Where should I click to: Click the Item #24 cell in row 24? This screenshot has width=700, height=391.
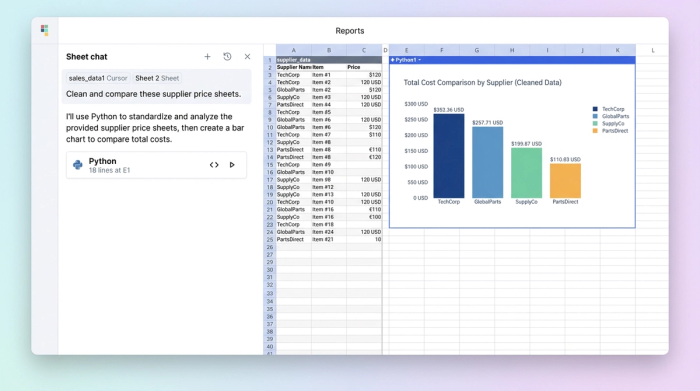coord(329,232)
